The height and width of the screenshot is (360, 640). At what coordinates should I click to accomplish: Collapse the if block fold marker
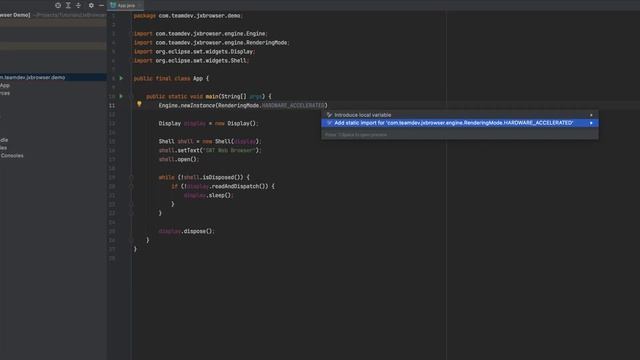[131, 186]
